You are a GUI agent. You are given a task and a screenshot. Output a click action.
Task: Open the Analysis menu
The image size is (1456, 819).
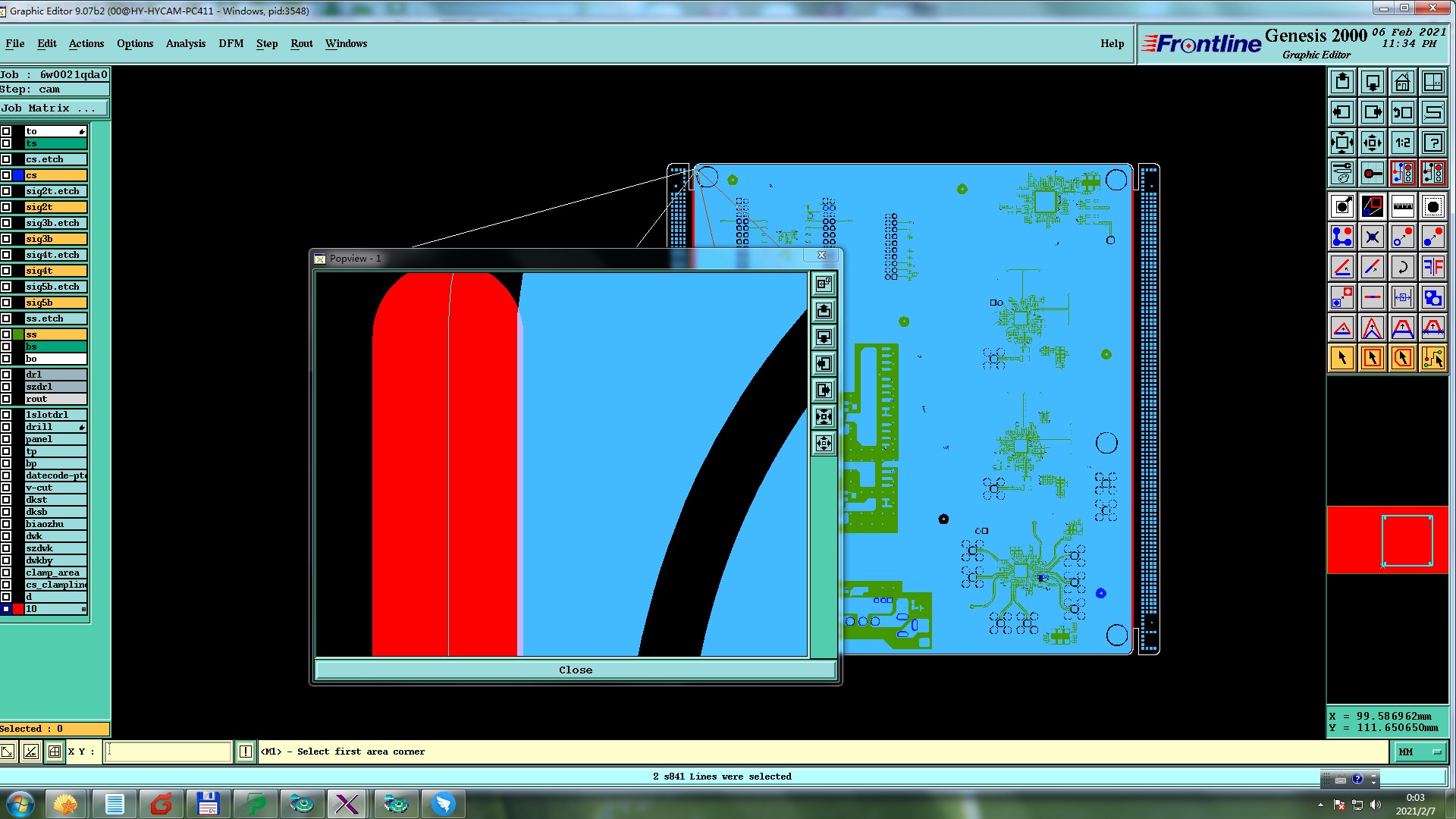point(186,43)
